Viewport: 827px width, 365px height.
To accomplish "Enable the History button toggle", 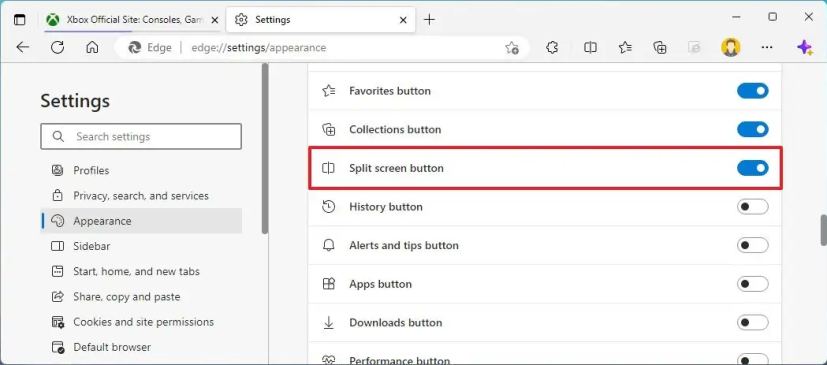I will point(753,207).
